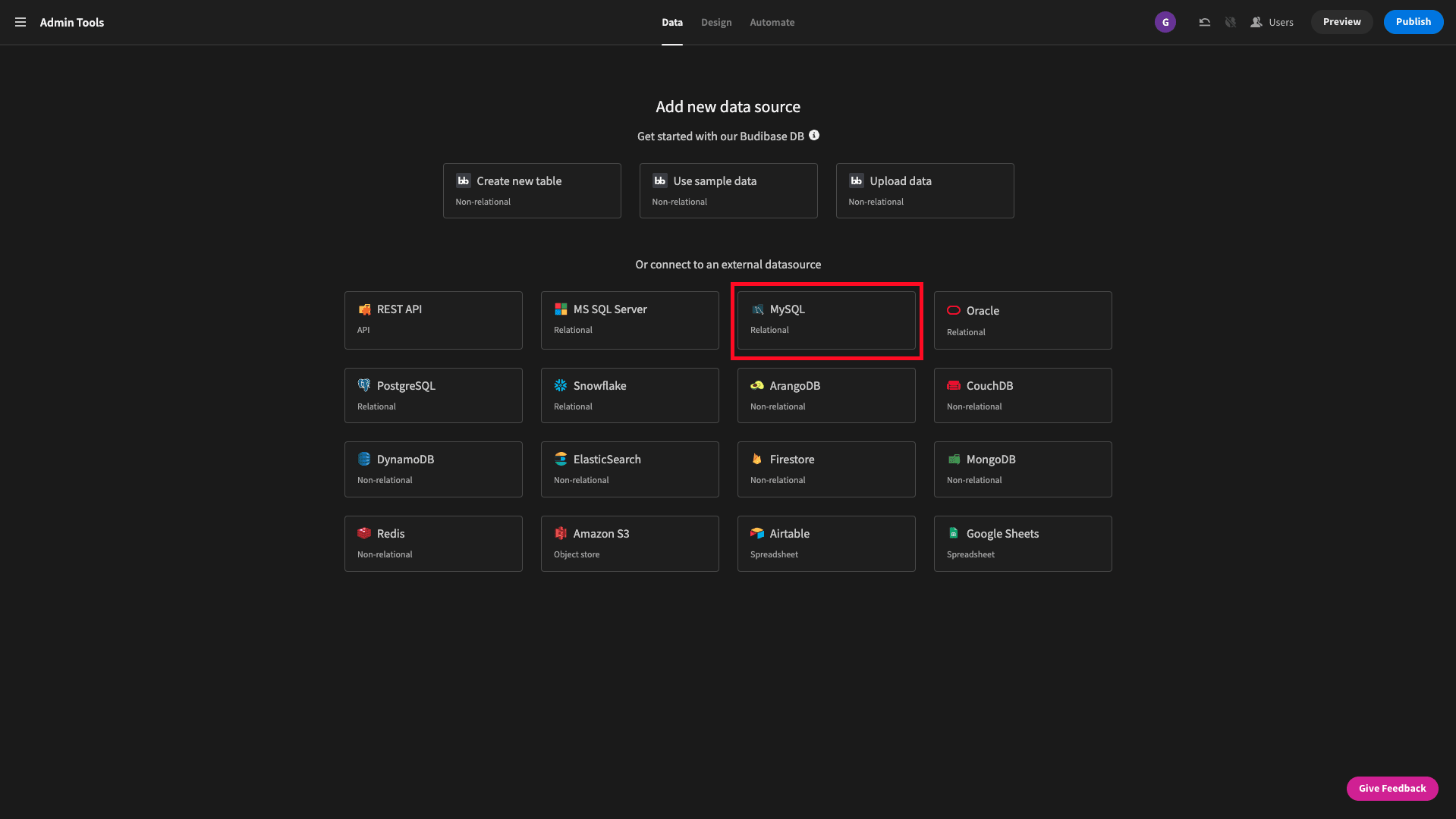Open the hamburger menu icon

[x=20, y=22]
